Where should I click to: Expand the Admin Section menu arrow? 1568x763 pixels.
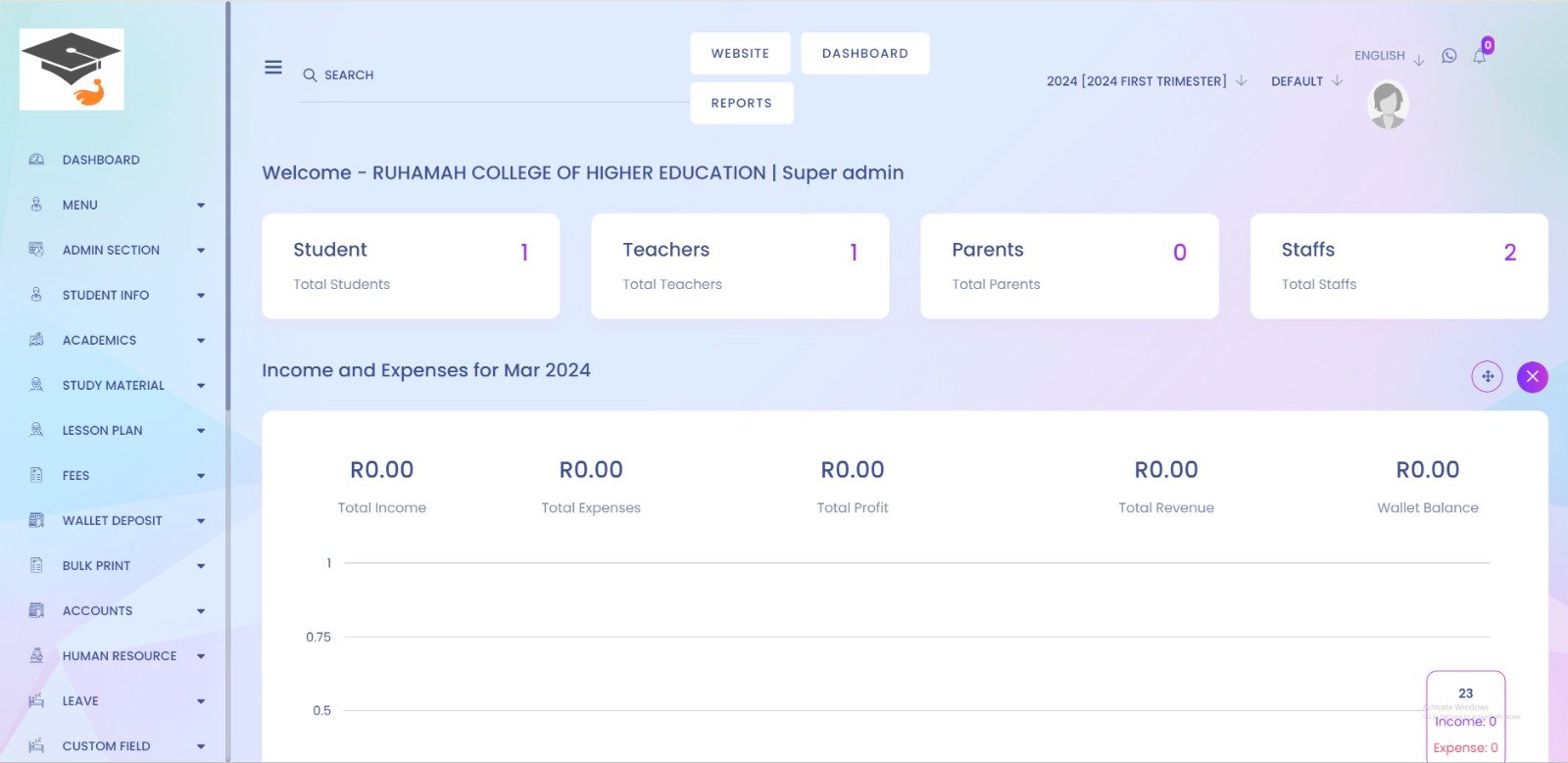[x=201, y=251]
